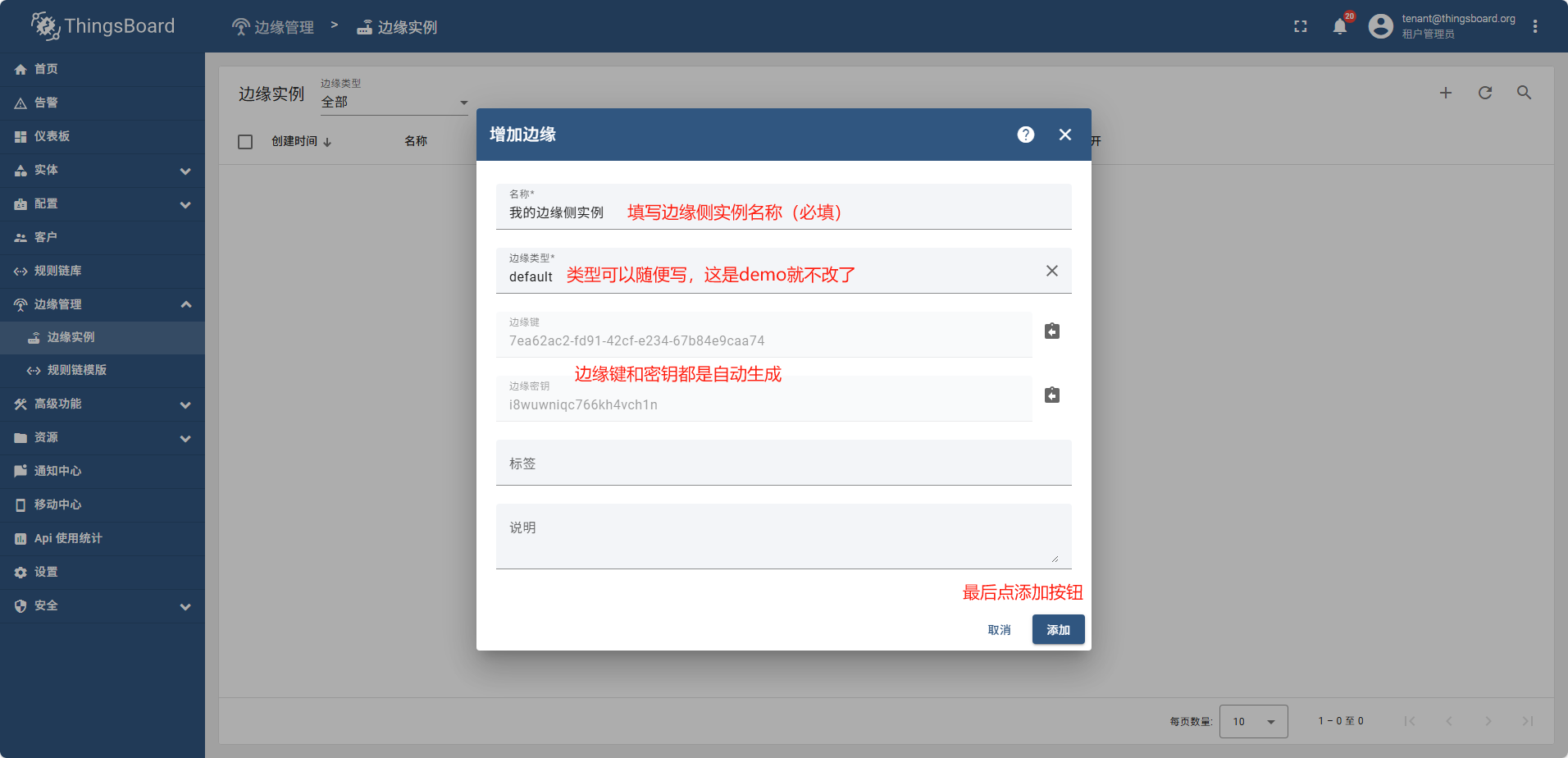Open help for the add edge dialog
This screenshot has width=1568, height=758.
[1025, 135]
